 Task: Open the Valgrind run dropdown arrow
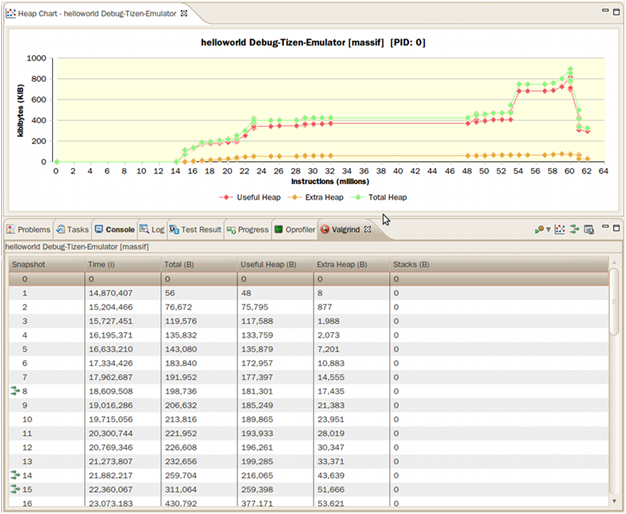tap(549, 229)
